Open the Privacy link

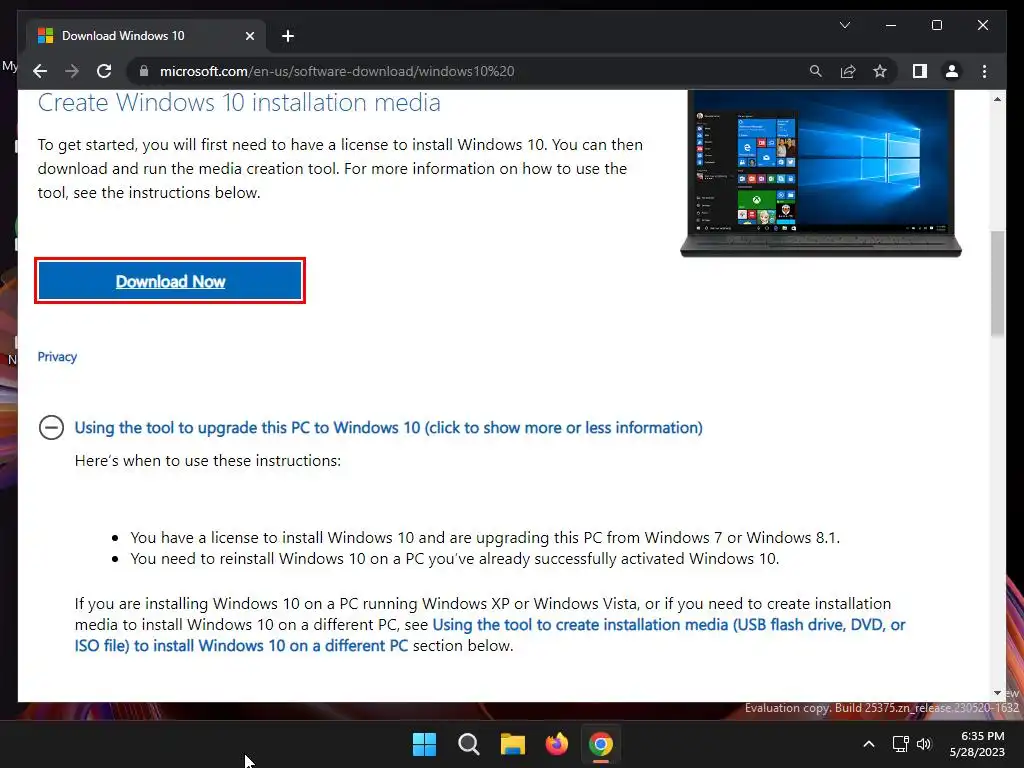pyautogui.click(x=57, y=357)
